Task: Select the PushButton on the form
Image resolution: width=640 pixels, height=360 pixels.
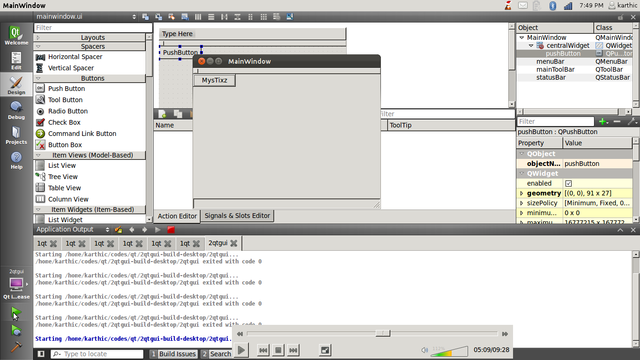Action: click(180, 52)
